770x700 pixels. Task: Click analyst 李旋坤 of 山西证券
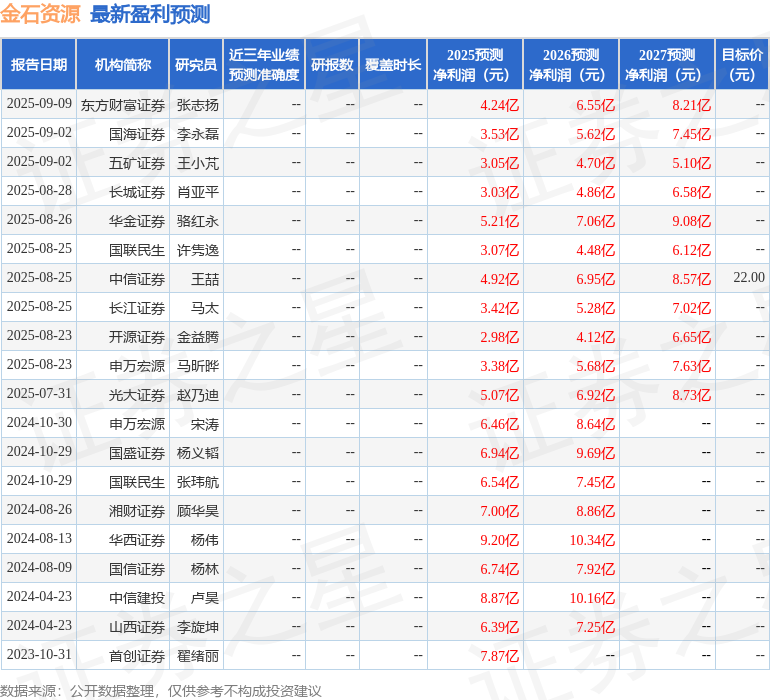click(197, 627)
